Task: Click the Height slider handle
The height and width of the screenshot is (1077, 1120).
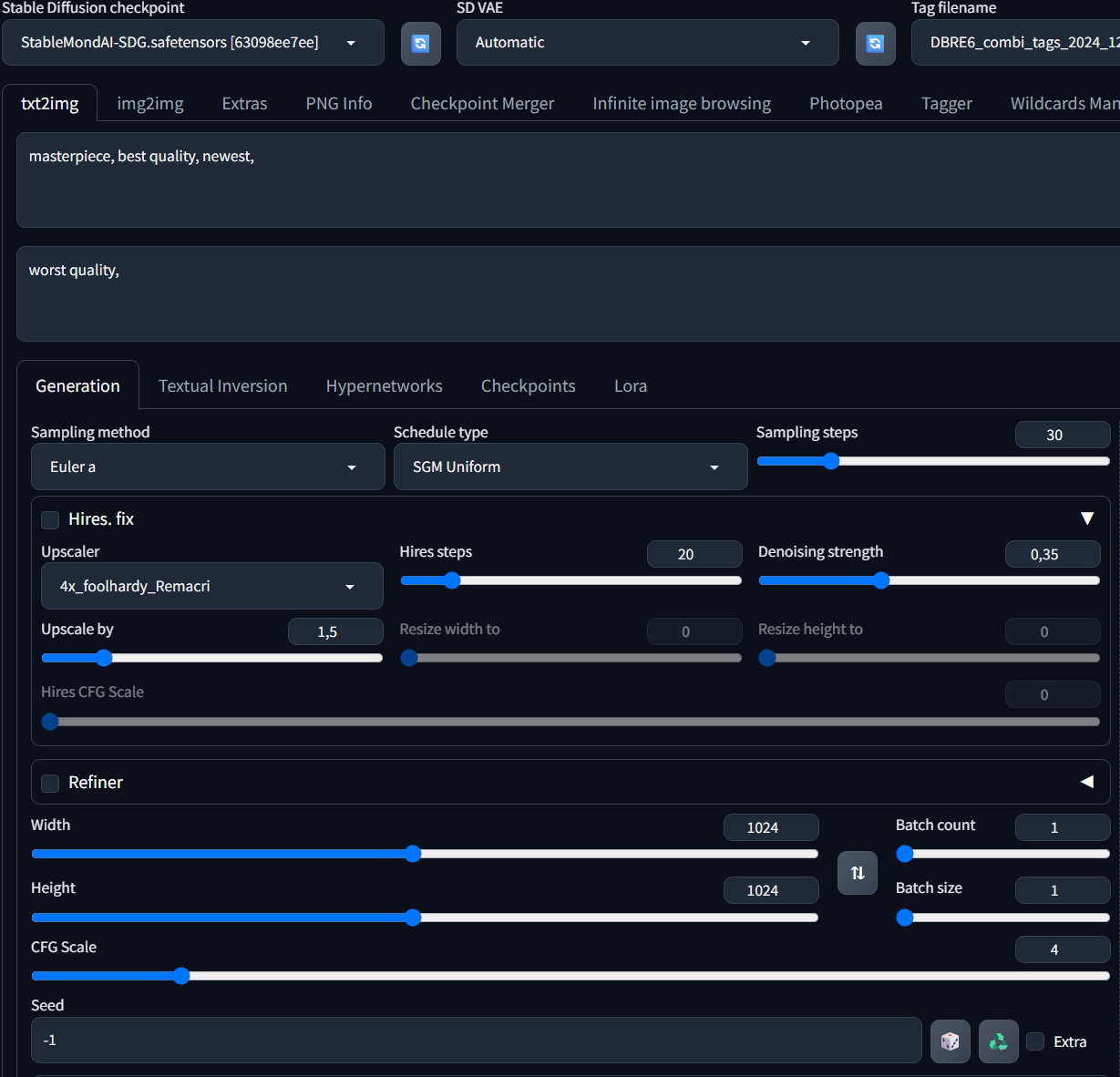Action: pyautogui.click(x=413, y=918)
